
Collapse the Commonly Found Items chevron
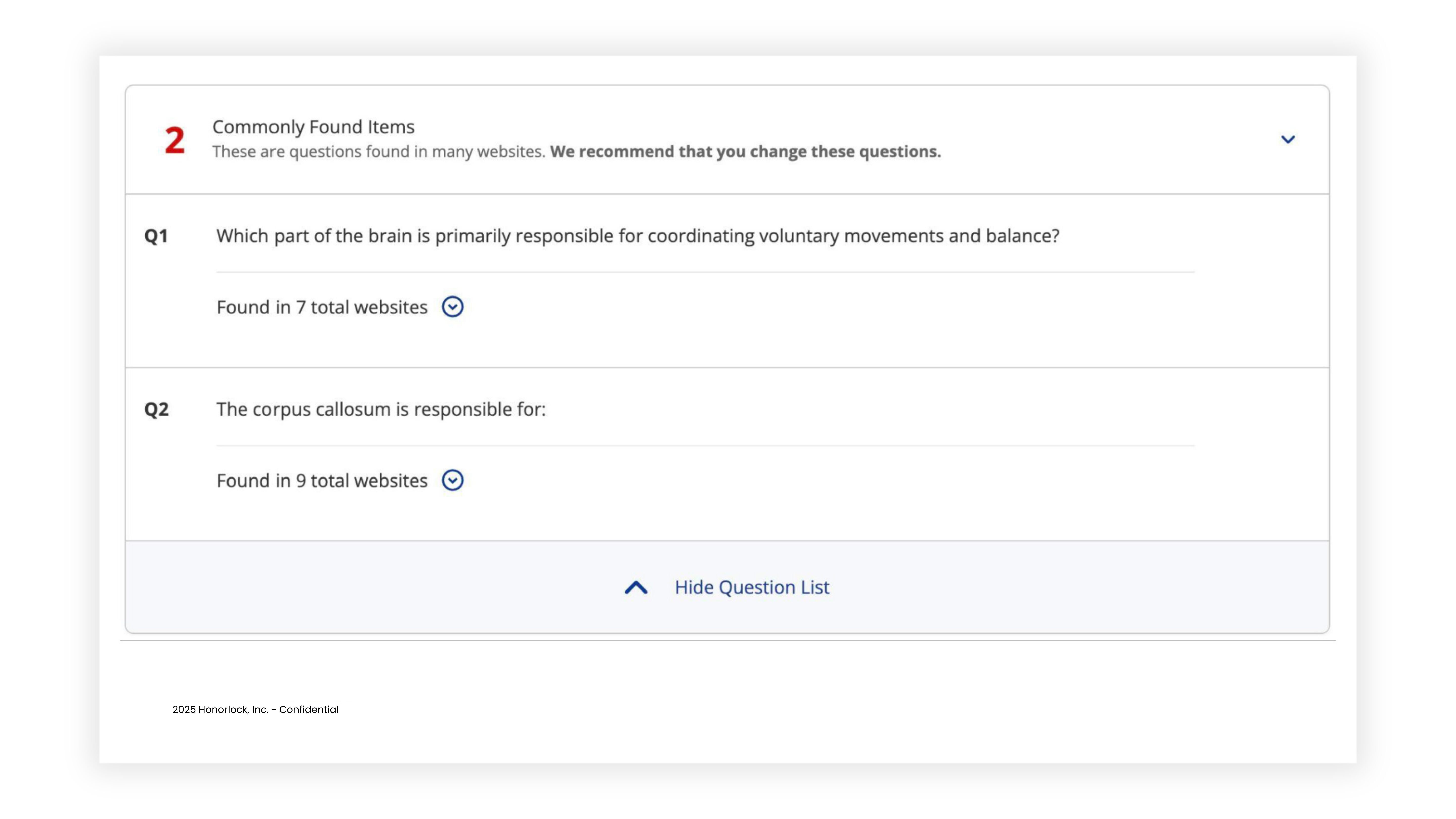tap(1288, 140)
